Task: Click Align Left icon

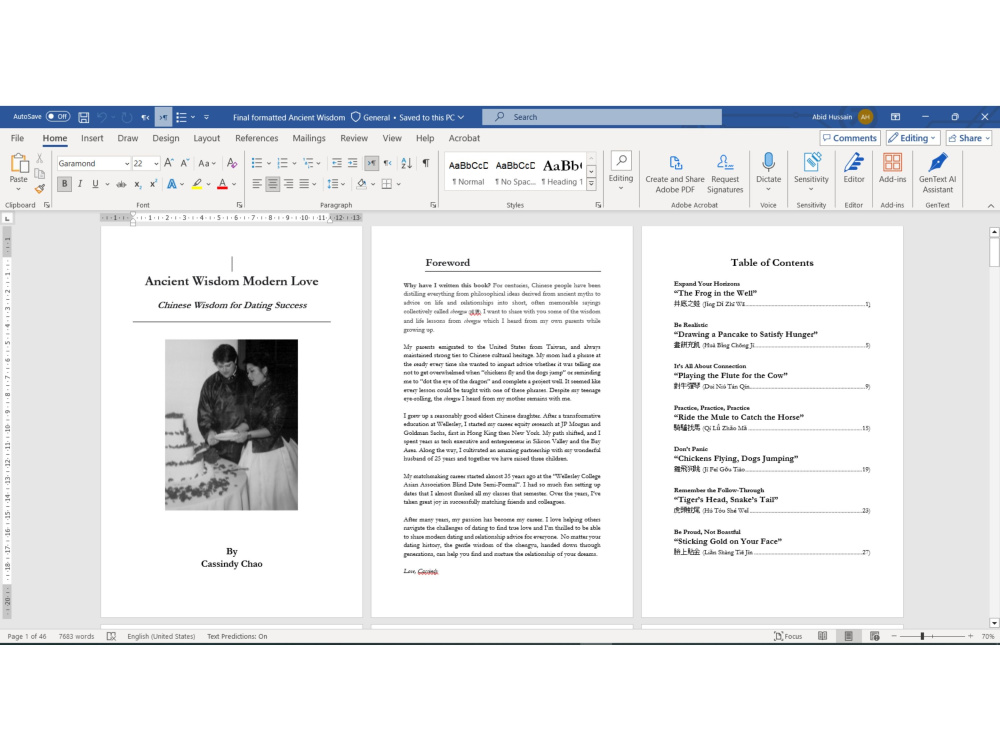Action: (257, 184)
